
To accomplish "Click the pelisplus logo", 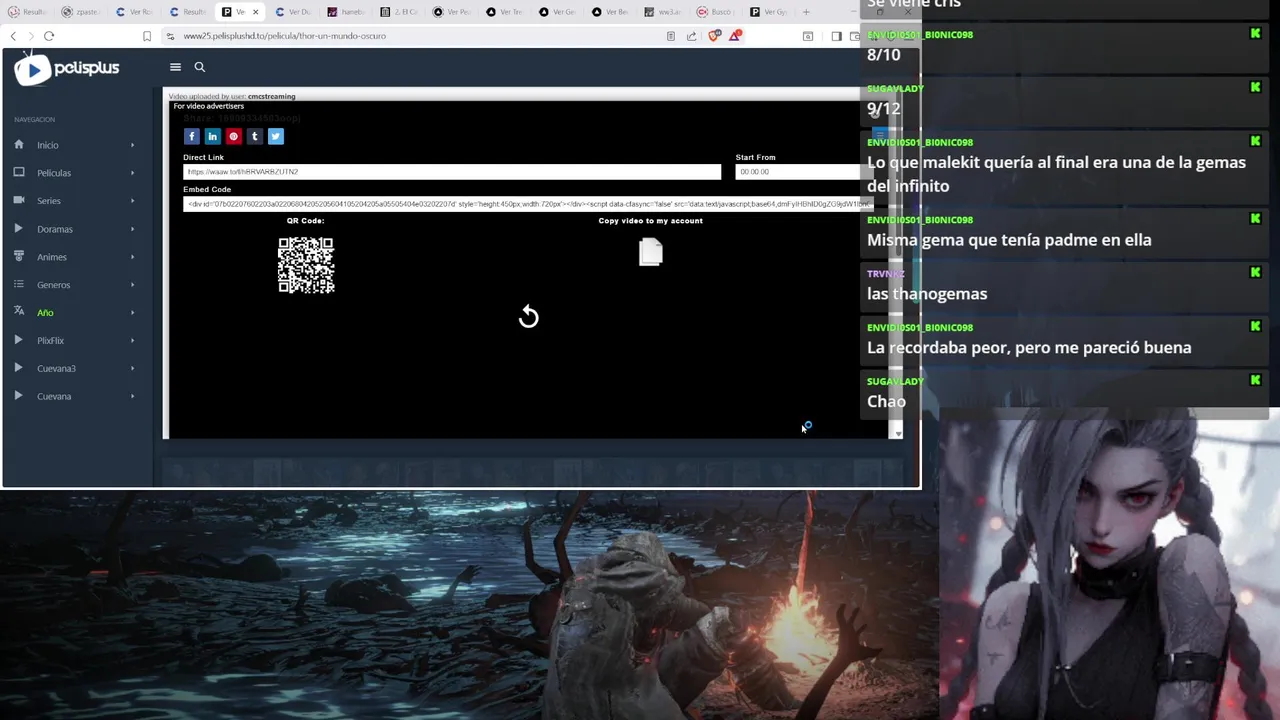I will coord(67,68).
